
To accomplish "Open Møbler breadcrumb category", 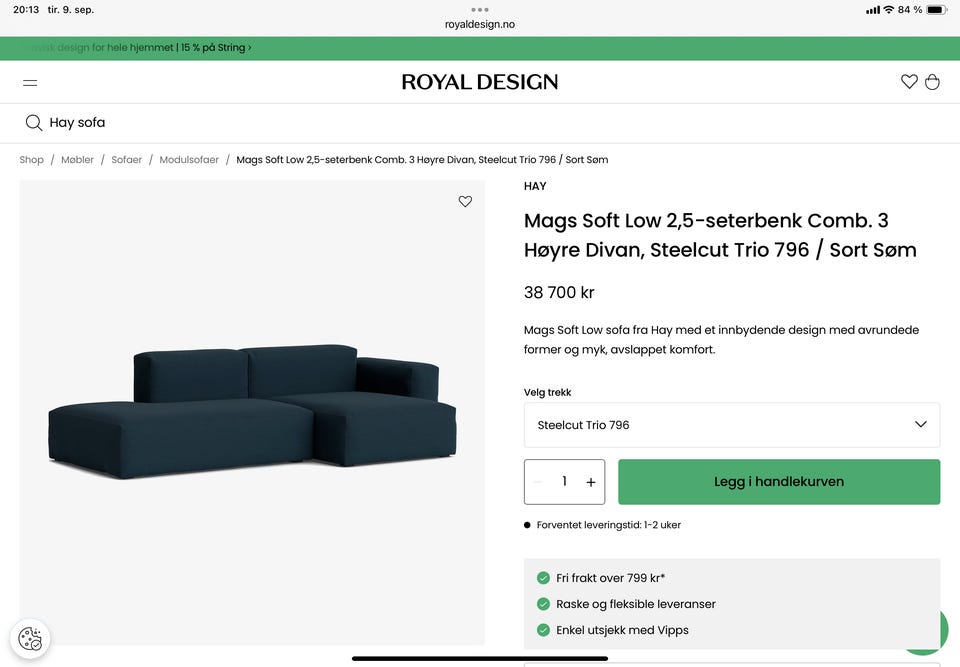I will (77, 160).
